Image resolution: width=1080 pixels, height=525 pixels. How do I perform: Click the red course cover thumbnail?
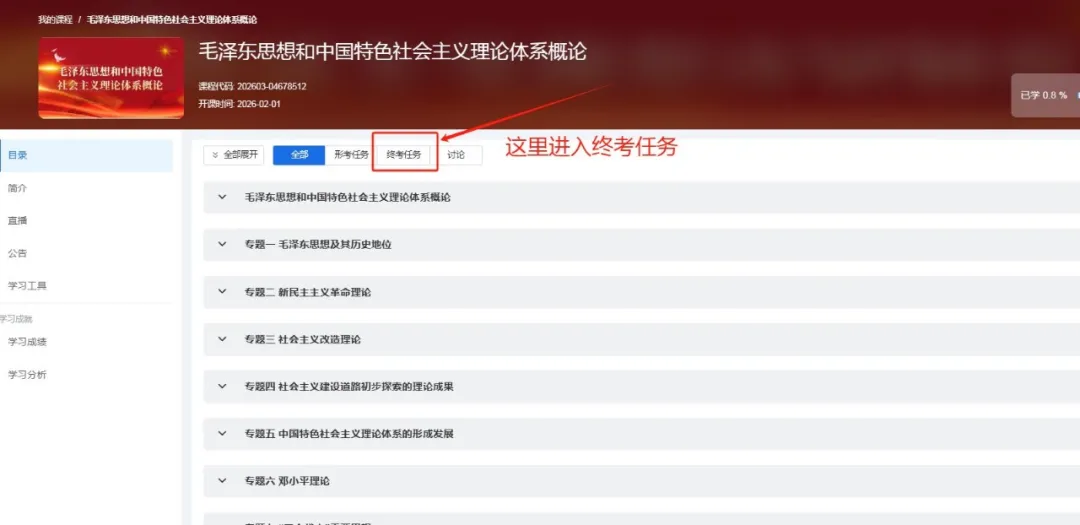pyautogui.click(x=111, y=78)
